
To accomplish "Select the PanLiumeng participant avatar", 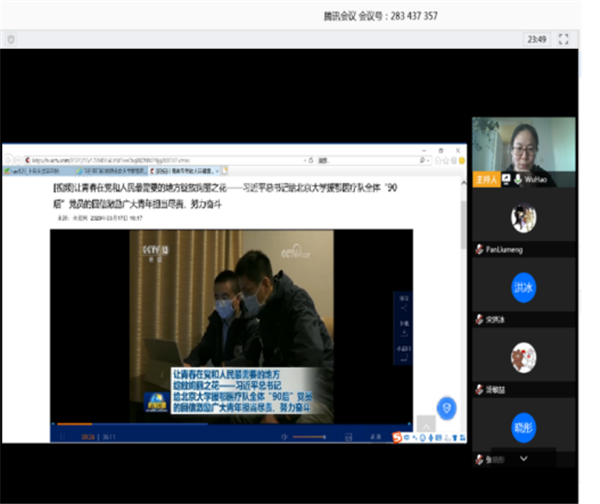I will (523, 217).
